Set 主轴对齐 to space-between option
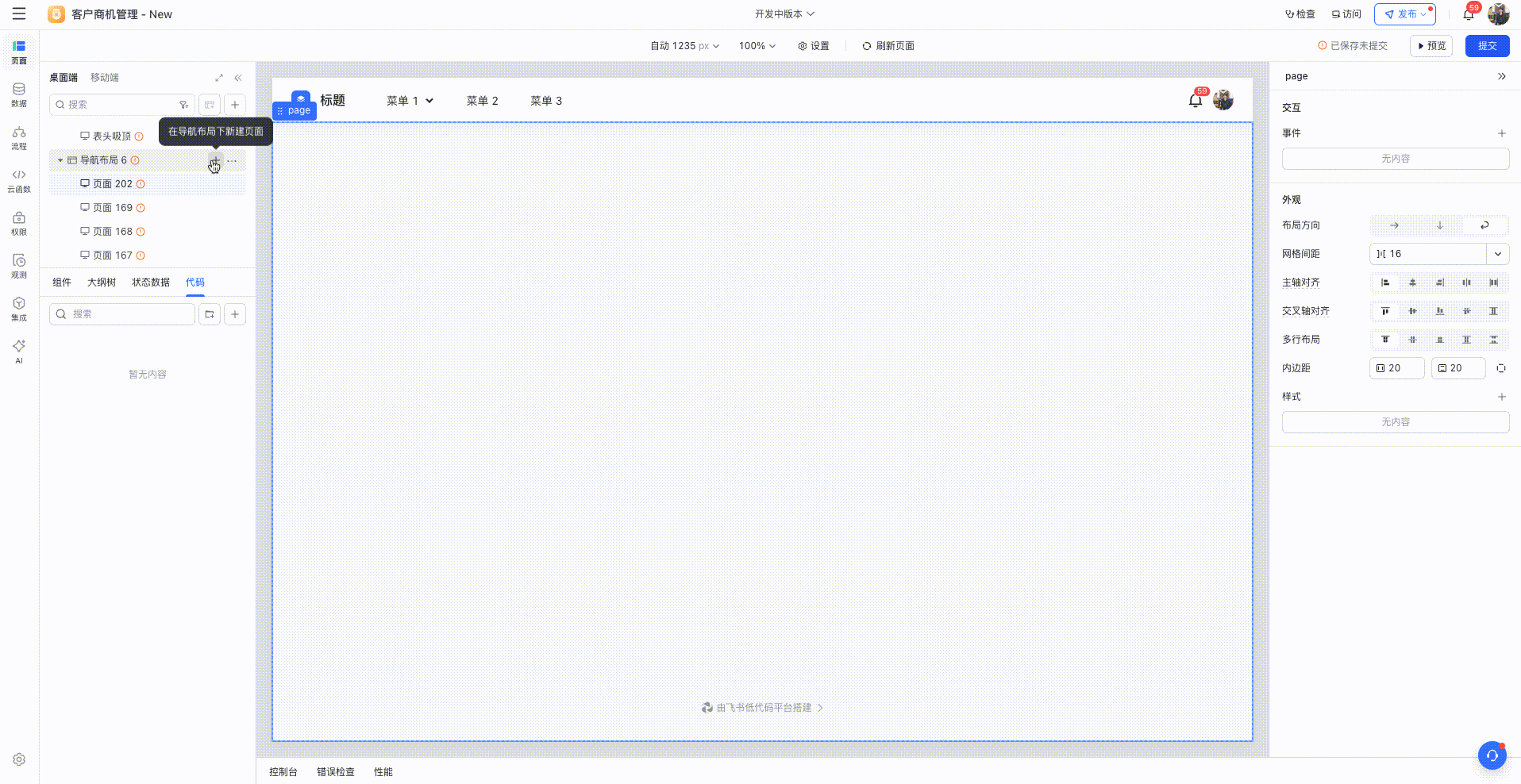Screen dimensions: 1521x784 (x=1493, y=282)
